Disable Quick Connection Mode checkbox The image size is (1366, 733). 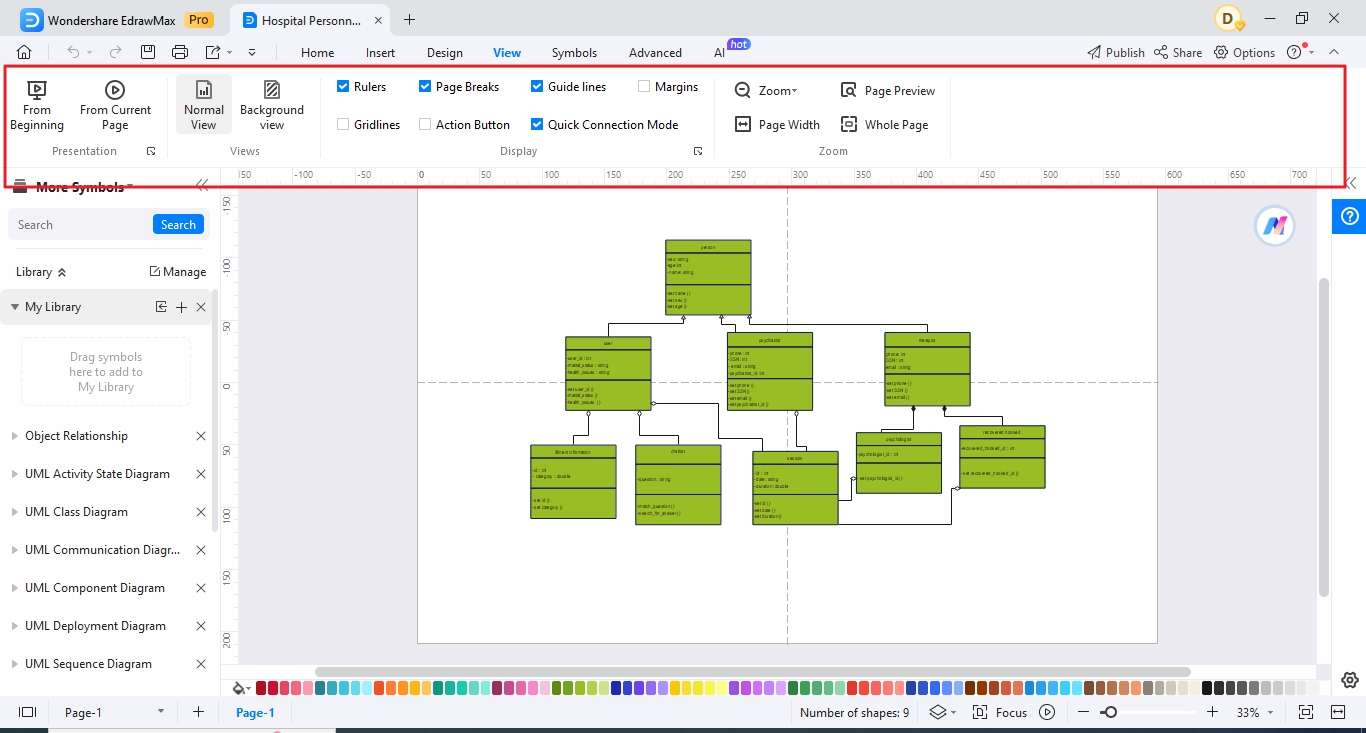pos(537,125)
